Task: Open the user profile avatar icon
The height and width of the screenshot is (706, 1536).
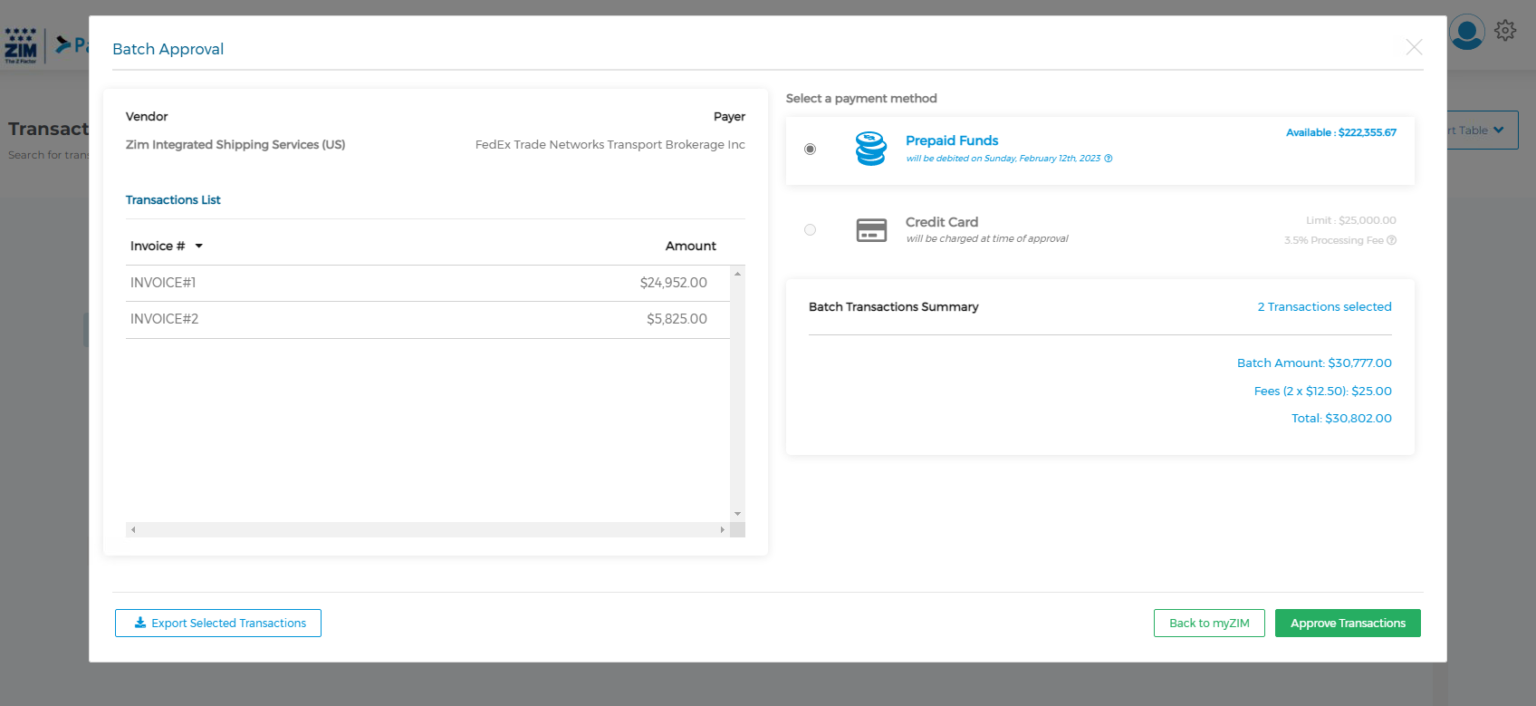Action: pos(1467,31)
